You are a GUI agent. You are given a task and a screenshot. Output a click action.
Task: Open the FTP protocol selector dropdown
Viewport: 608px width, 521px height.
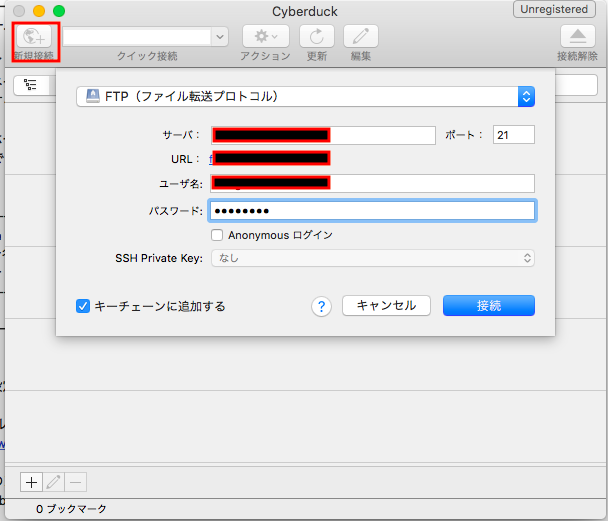(306, 97)
